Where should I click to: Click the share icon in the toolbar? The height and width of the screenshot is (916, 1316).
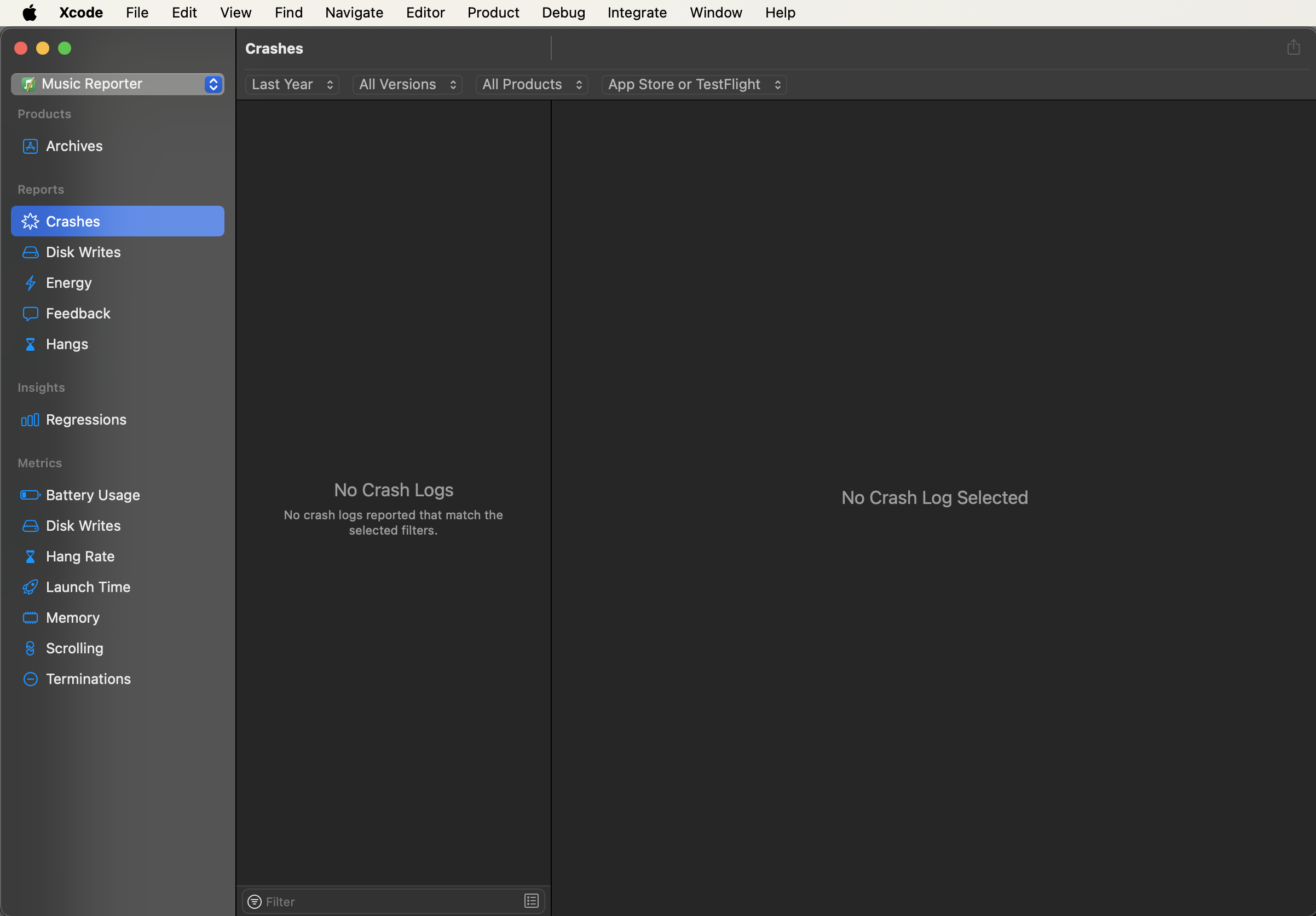(1293, 47)
